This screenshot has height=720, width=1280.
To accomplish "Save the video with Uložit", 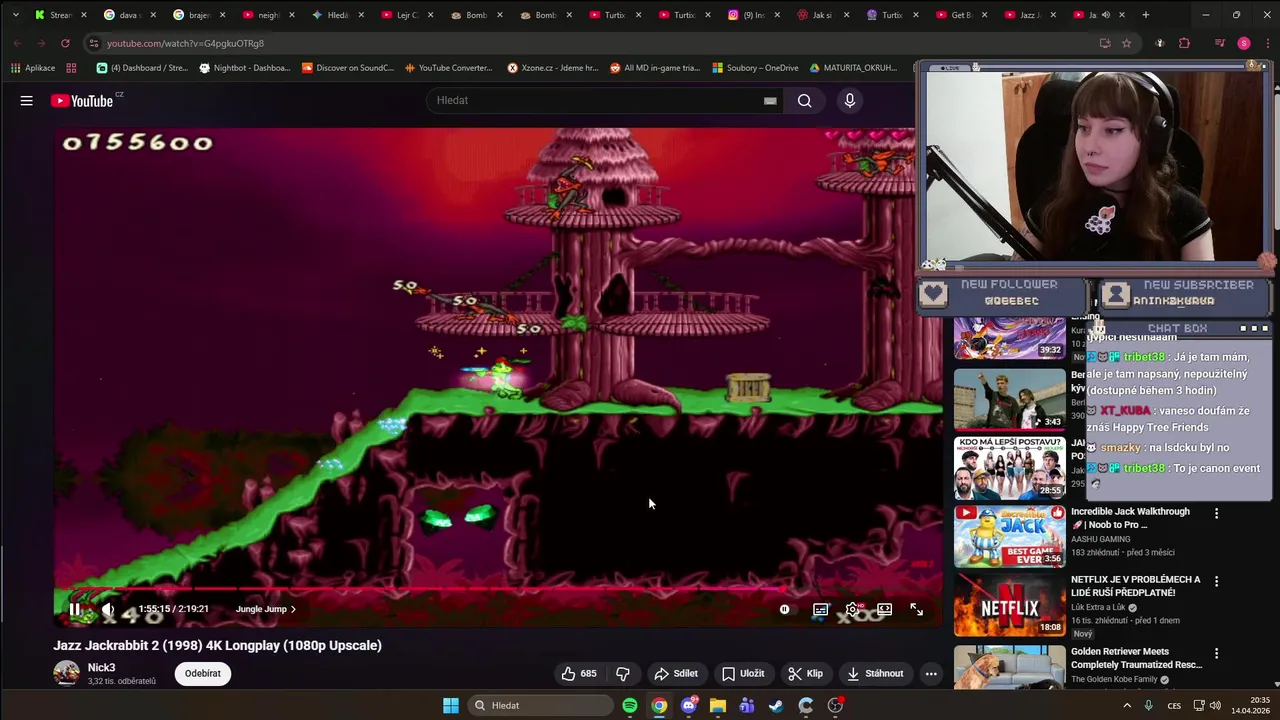I will [x=743, y=673].
